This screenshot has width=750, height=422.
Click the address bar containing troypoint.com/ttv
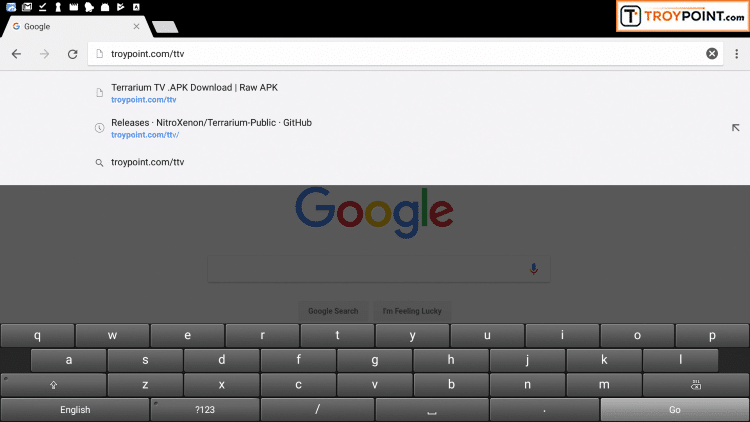[x=404, y=54]
